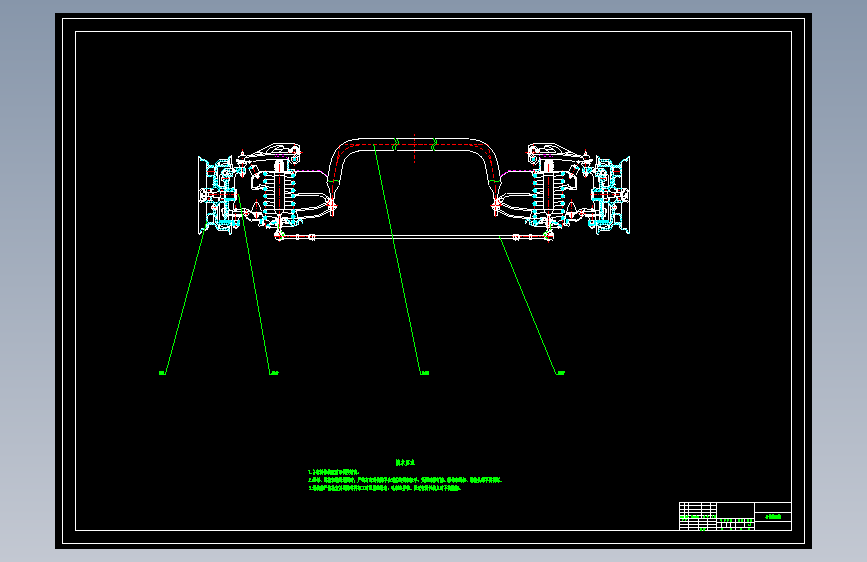Select the callout label of the cross member leader
This screenshot has width=867, height=562.
tap(425, 373)
